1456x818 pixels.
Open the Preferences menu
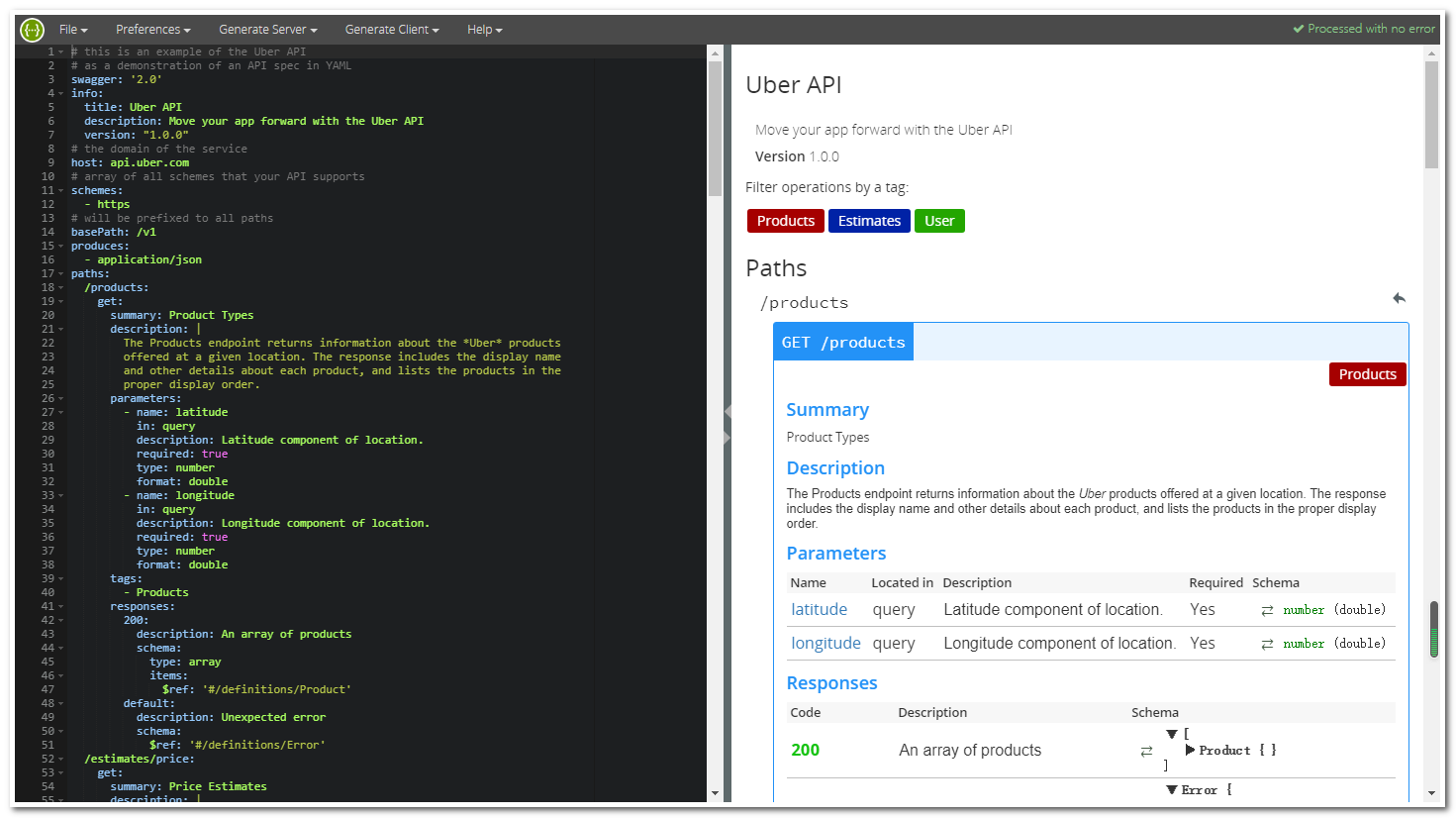coord(153,30)
